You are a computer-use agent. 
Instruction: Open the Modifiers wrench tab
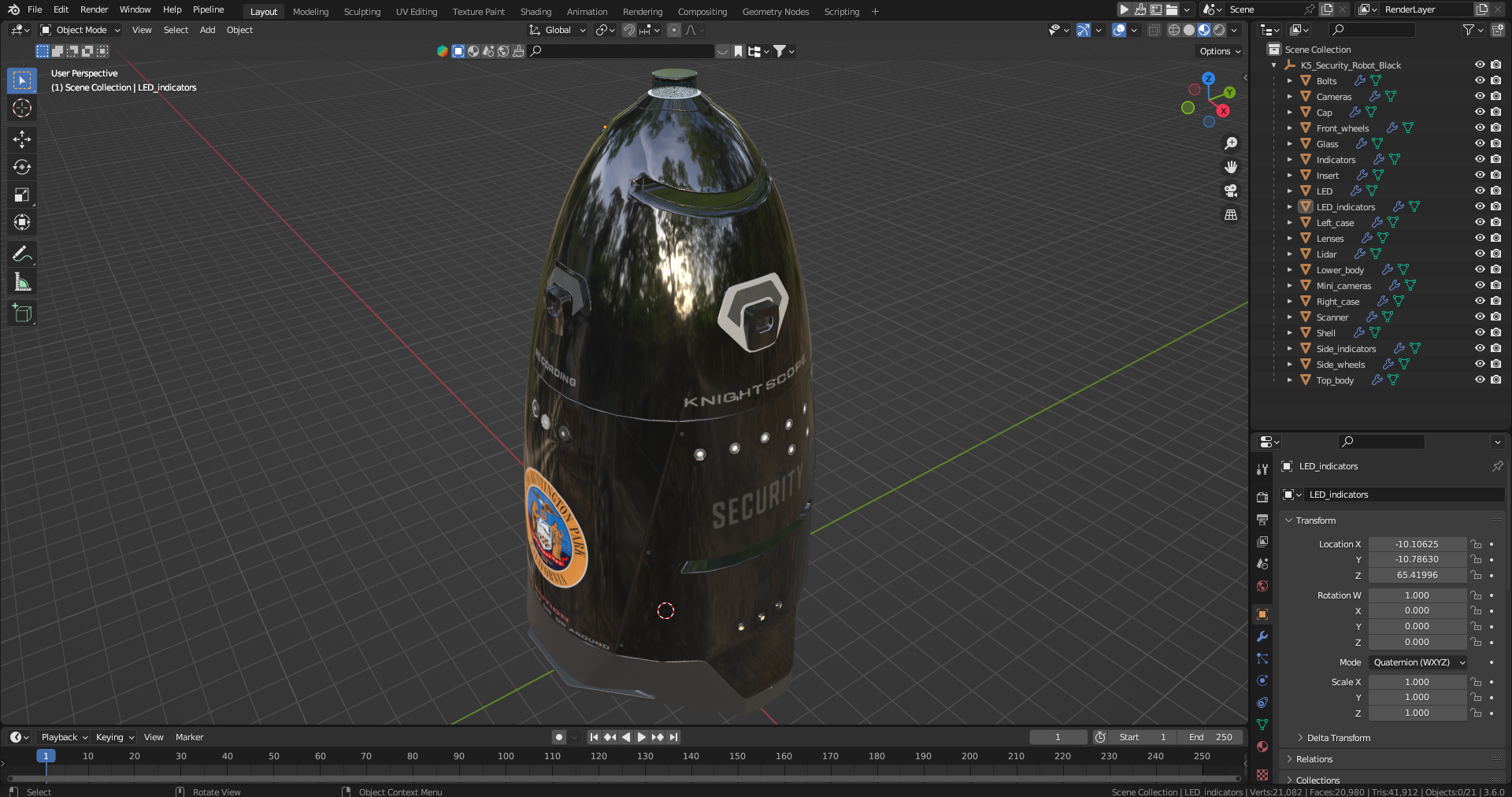pyautogui.click(x=1262, y=636)
